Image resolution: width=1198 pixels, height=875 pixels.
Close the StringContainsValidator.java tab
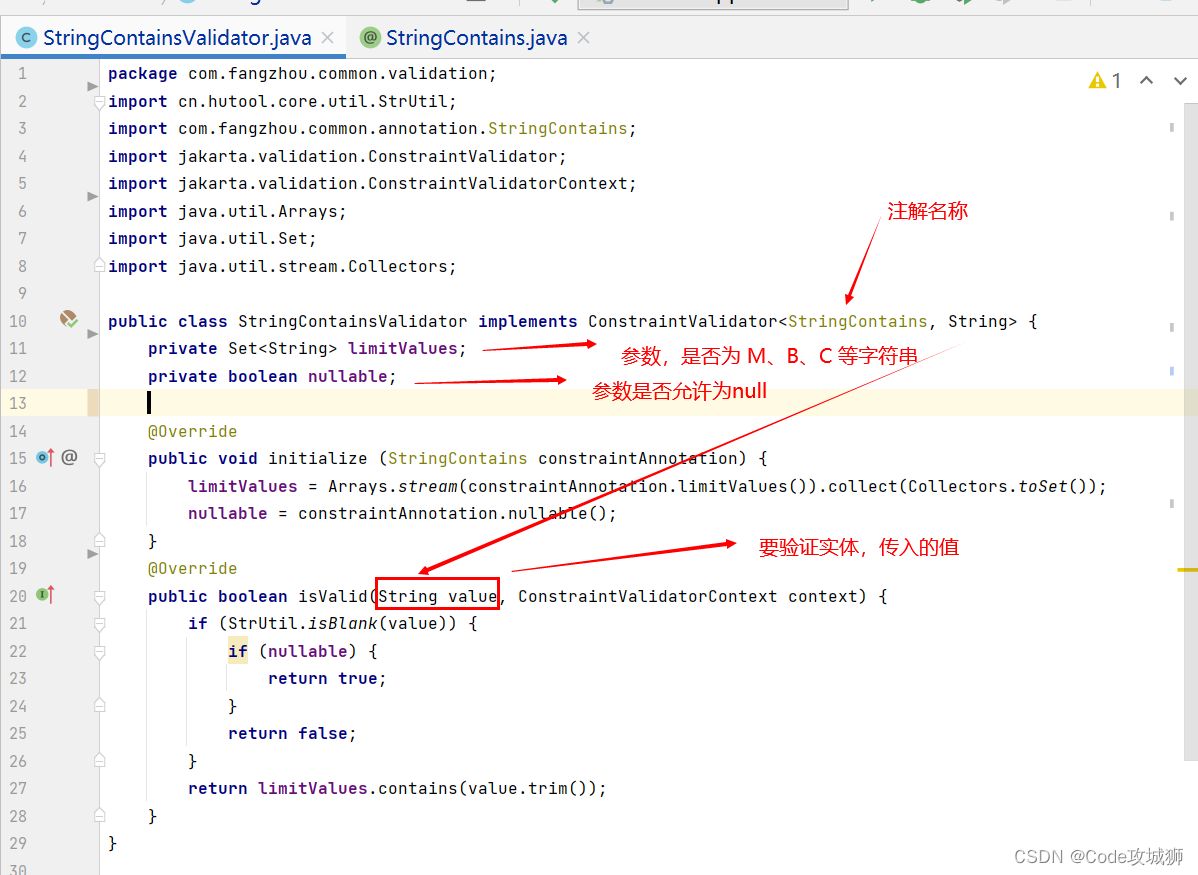tap(328, 37)
